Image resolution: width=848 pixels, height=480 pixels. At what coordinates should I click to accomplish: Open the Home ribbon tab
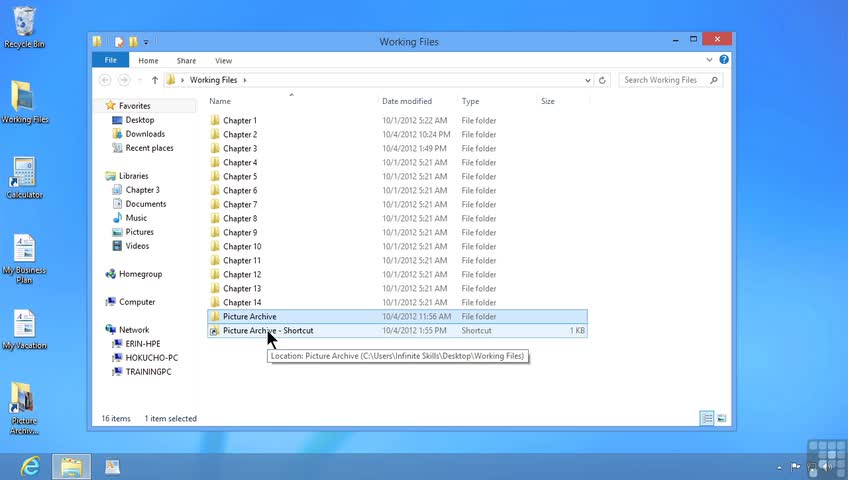(148, 61)
